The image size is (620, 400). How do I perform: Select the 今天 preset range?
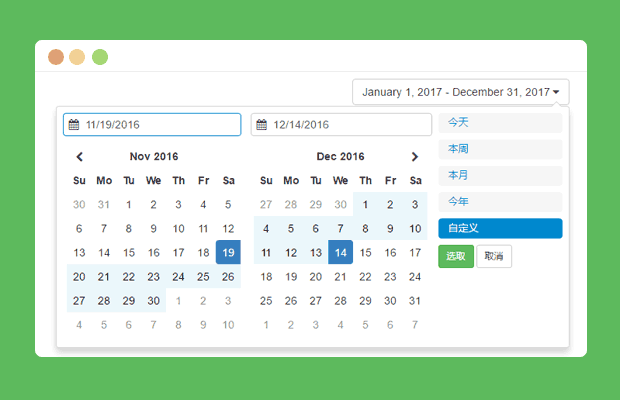coord(500,123)
